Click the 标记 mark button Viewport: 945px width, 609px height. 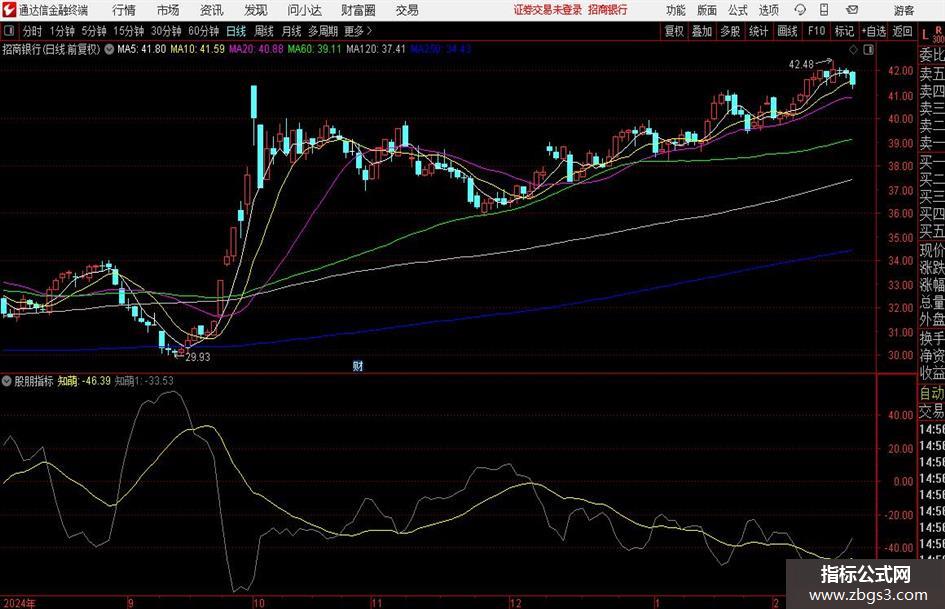(x=844, y=31)
